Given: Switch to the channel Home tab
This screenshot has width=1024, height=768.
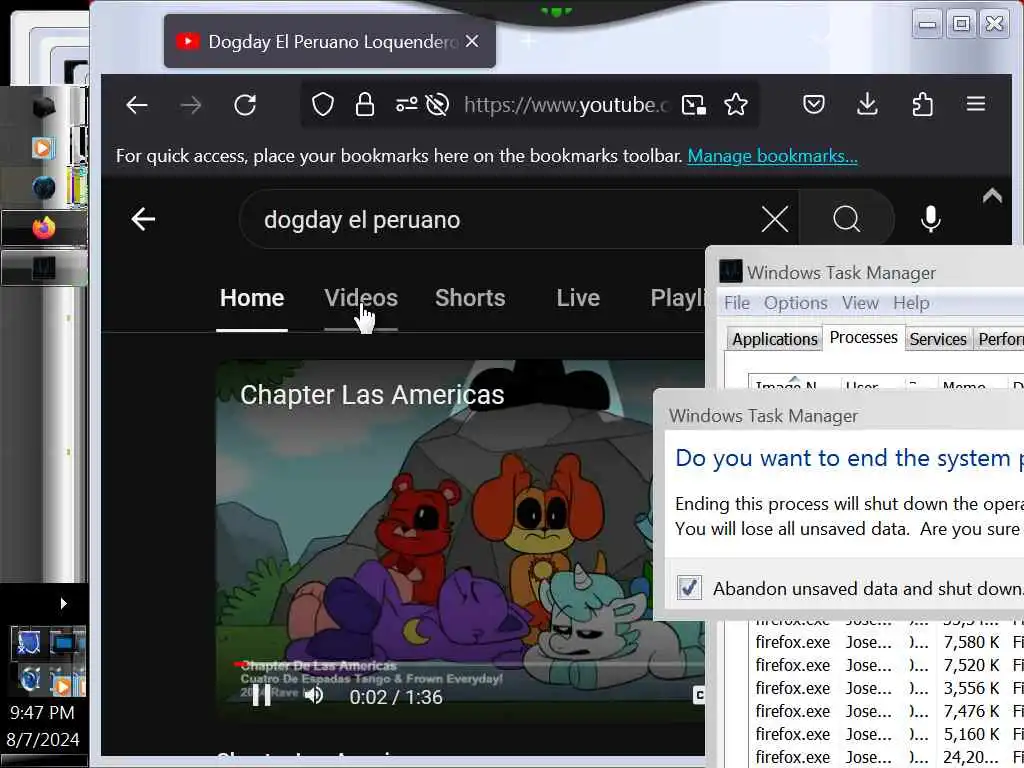Looking at the screenshot, I should [252, 298].
